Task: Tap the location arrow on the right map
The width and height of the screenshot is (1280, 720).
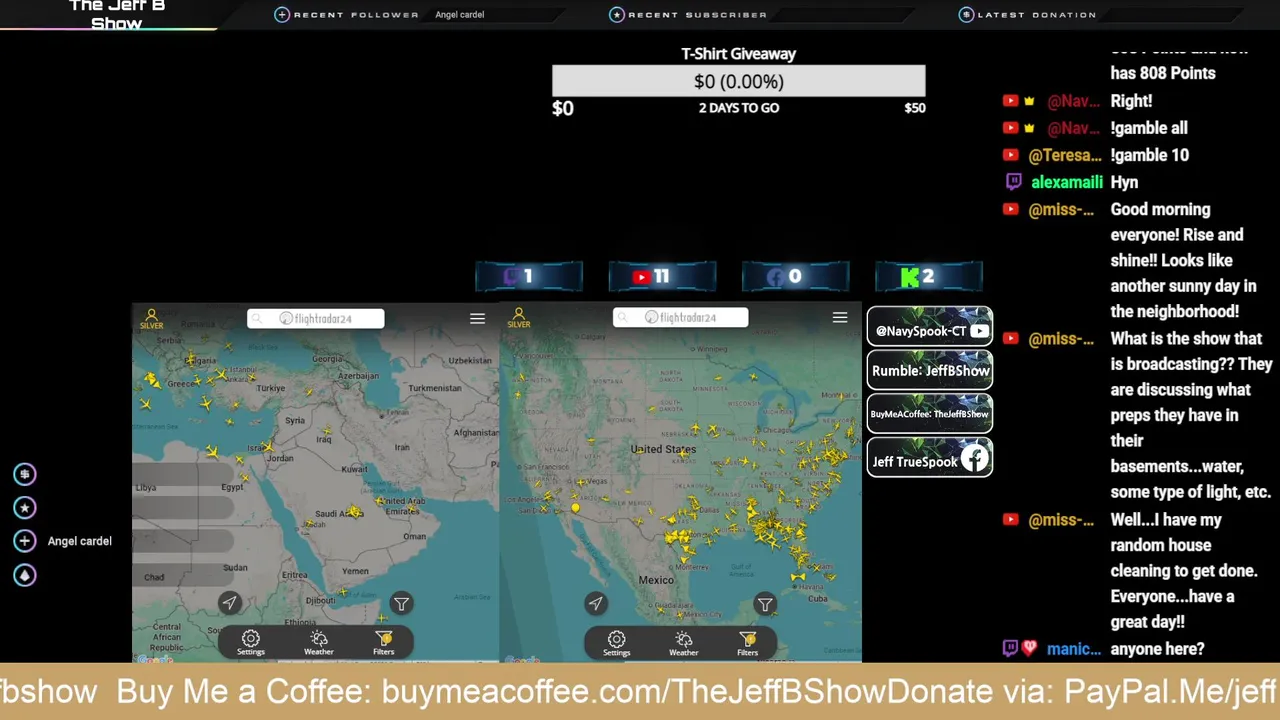Action: pos(595,602)
